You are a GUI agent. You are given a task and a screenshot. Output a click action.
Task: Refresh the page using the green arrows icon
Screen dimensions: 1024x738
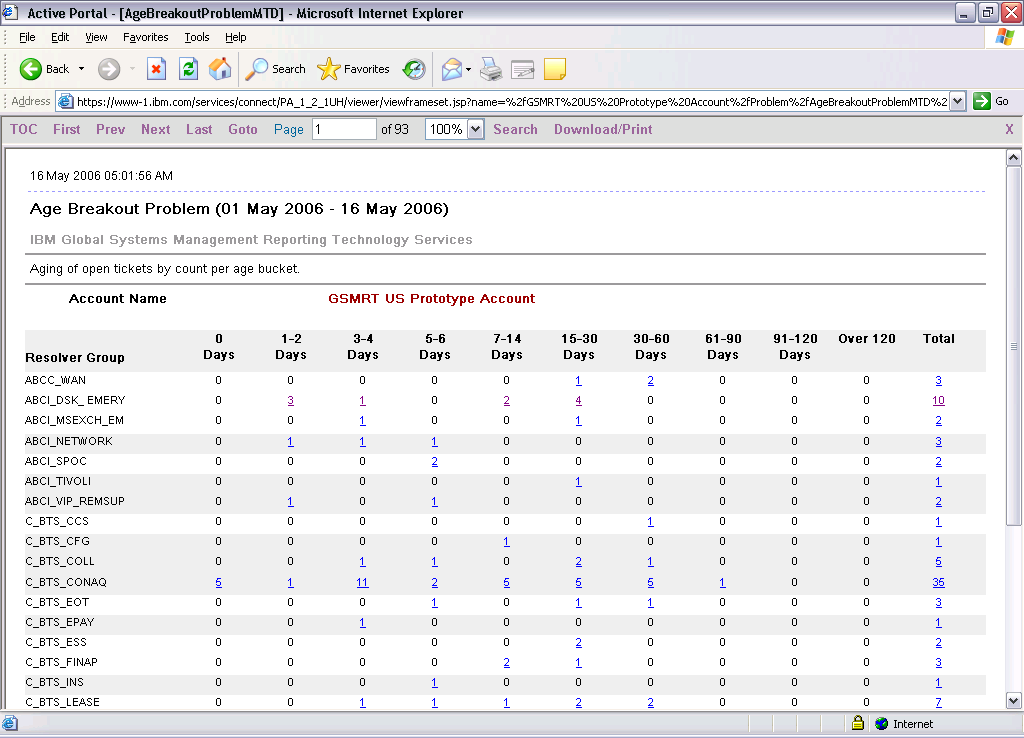tap(189, 69)
